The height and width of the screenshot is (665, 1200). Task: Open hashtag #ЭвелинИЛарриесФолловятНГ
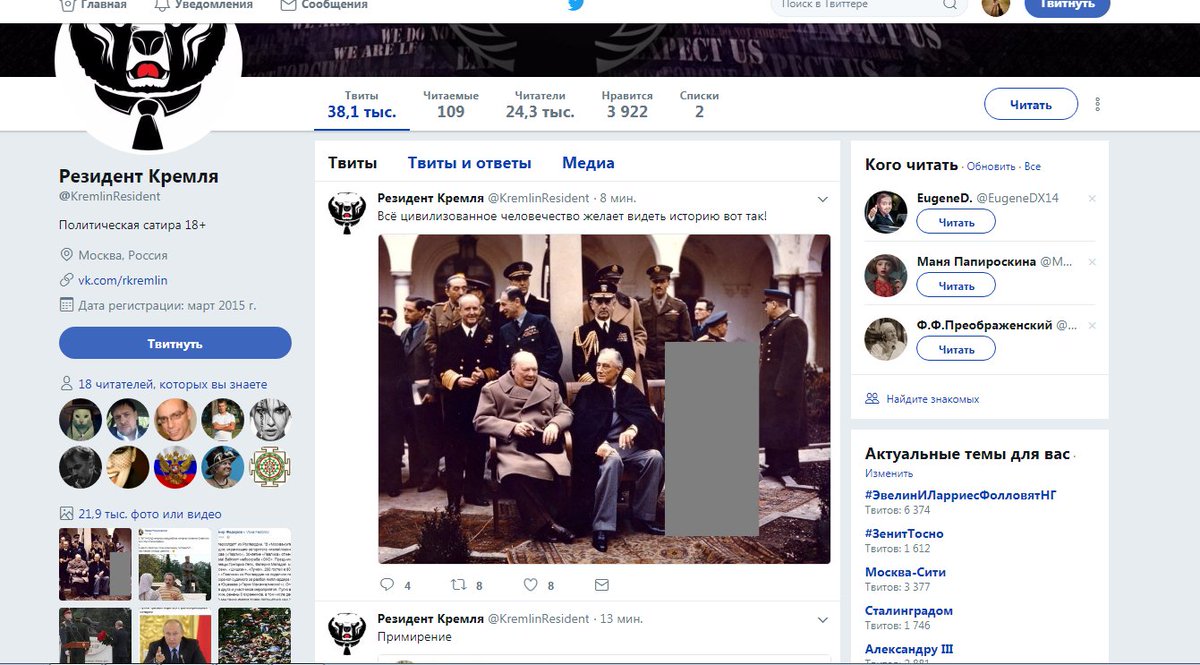(x=960, y=495)
